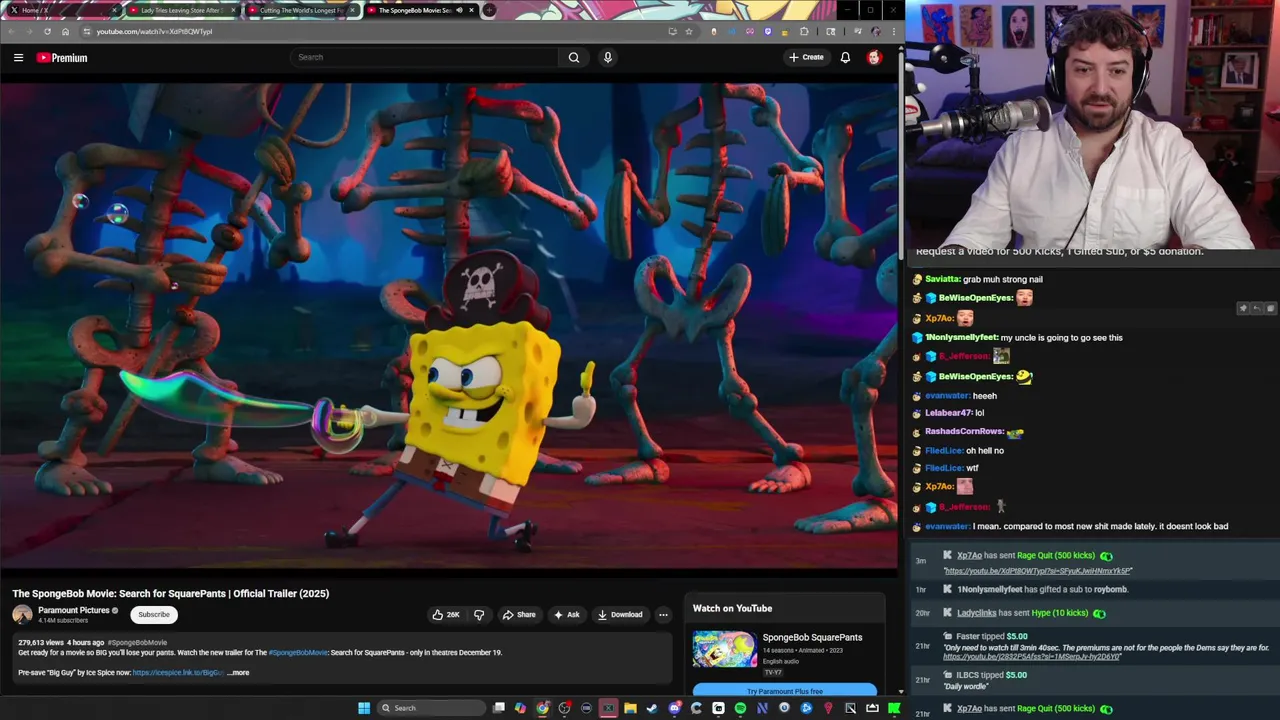The height and width of the screenshot is (720, 1280).
Task: Open Paramount Pictures channel avatar
Action: pyautogui.click(x=22, y=615)
